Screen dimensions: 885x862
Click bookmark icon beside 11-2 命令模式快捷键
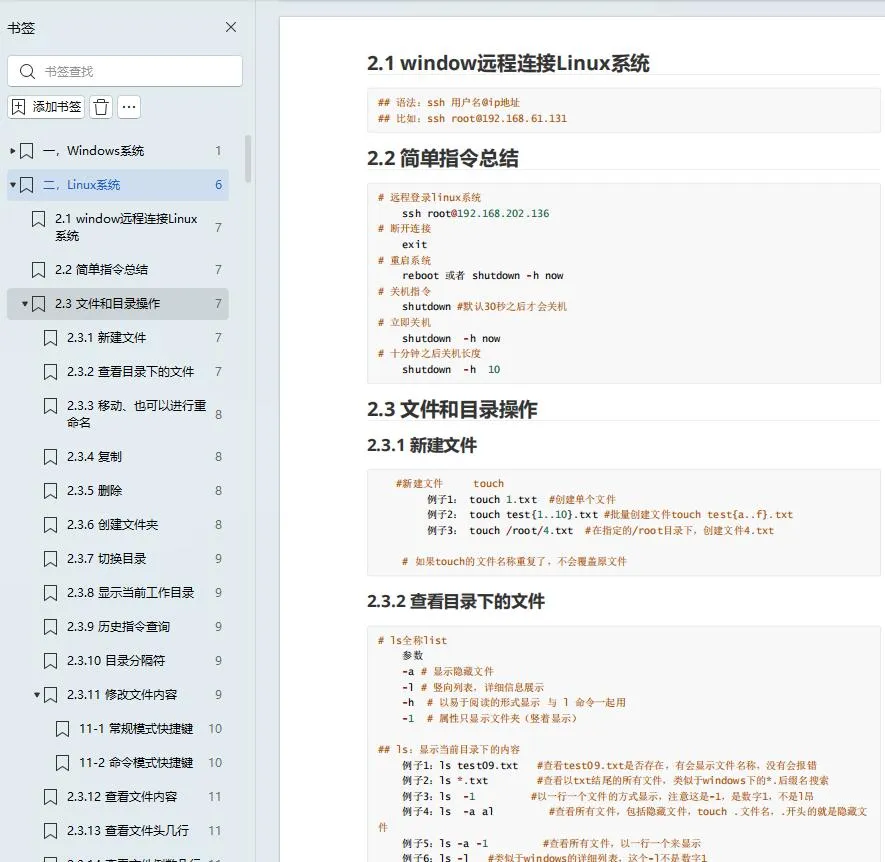[x=62, y=762]
